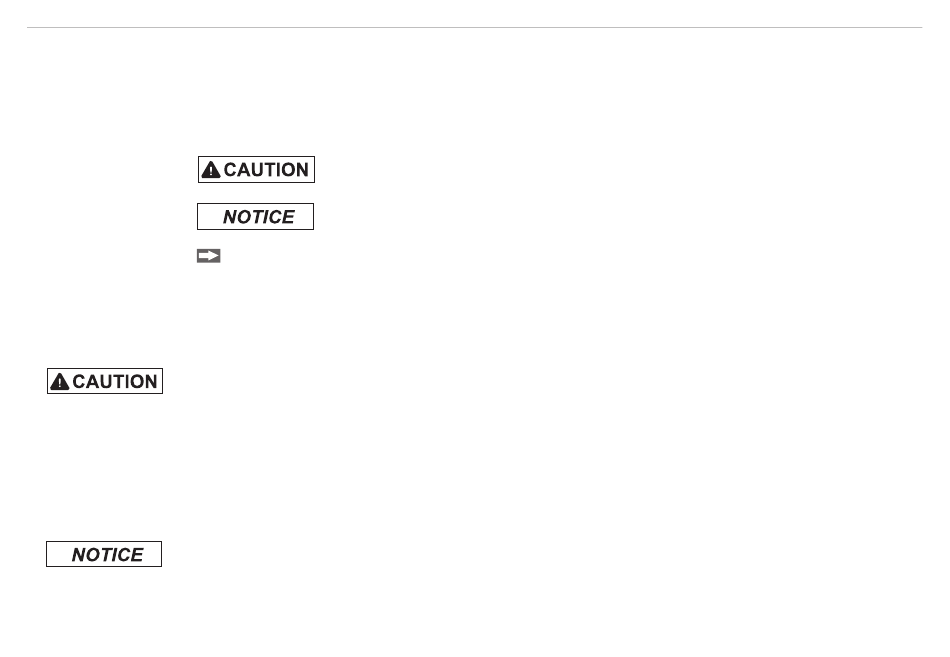Screen dimensions: 950x657
Task: Click the CAUTION label in the left margin
Action: 104,381
